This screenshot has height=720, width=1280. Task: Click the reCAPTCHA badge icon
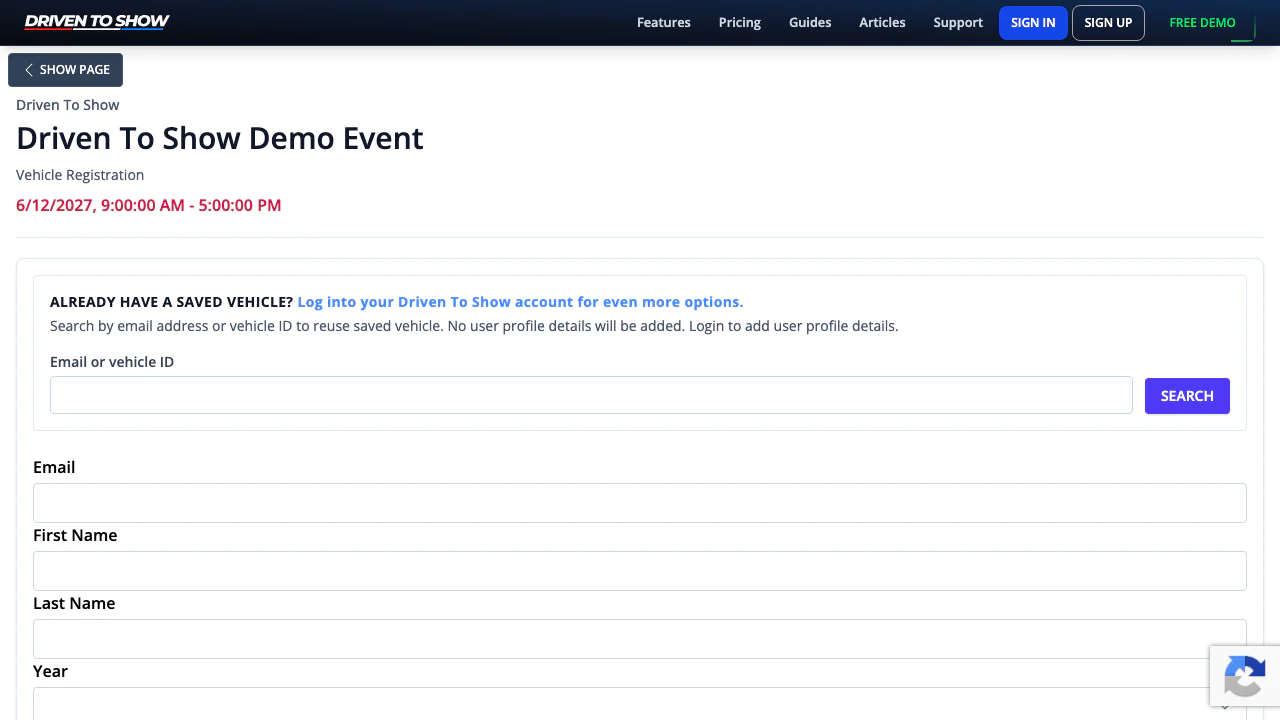pos(1245,677)
